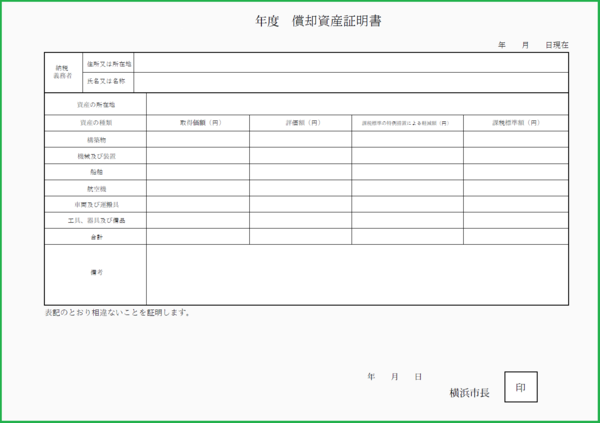Click the 課税標準の特例措置による軽減額（円） header
Viewport: 600px width, 423px height.
(406, 123)
